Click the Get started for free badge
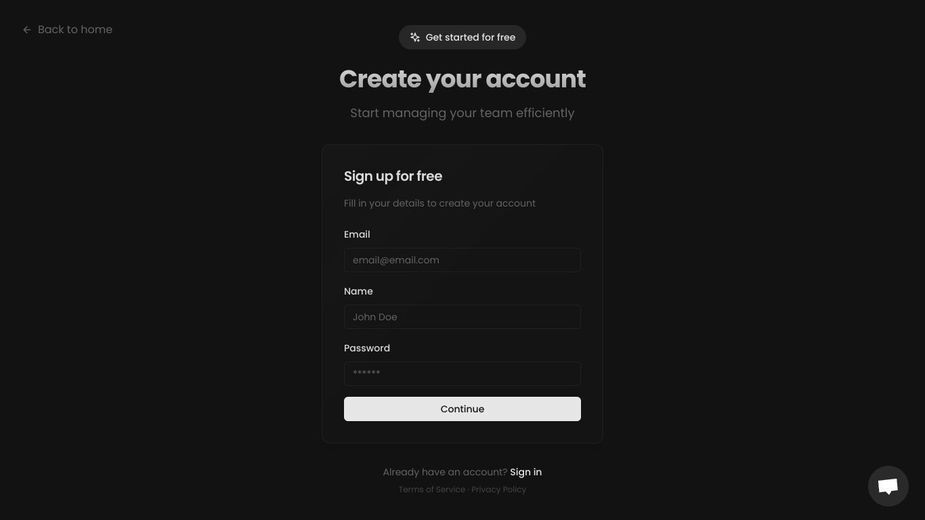 pos(462,37)
